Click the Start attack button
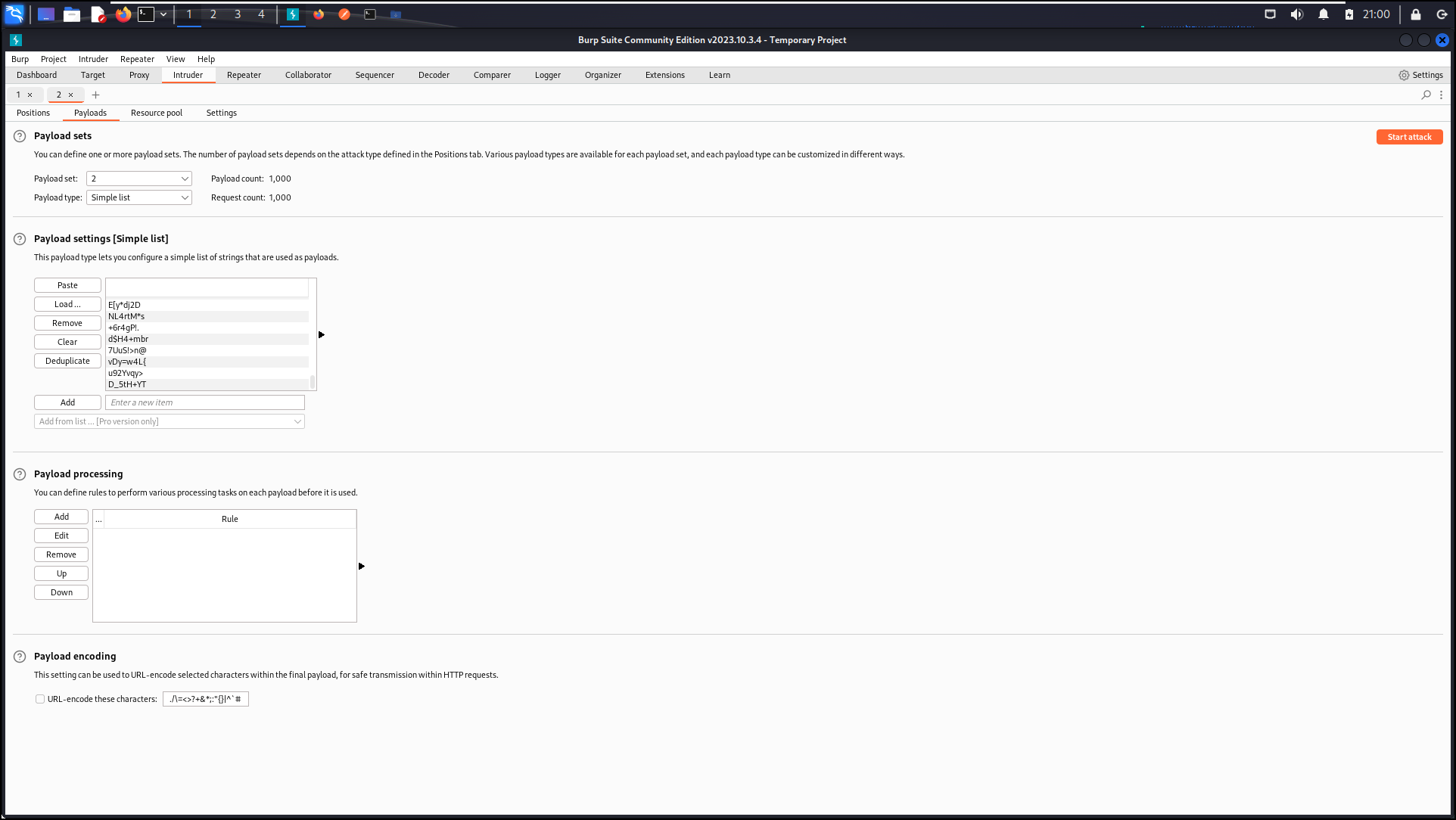The height and width of the screenshot is (820, 1456). 1409,137
